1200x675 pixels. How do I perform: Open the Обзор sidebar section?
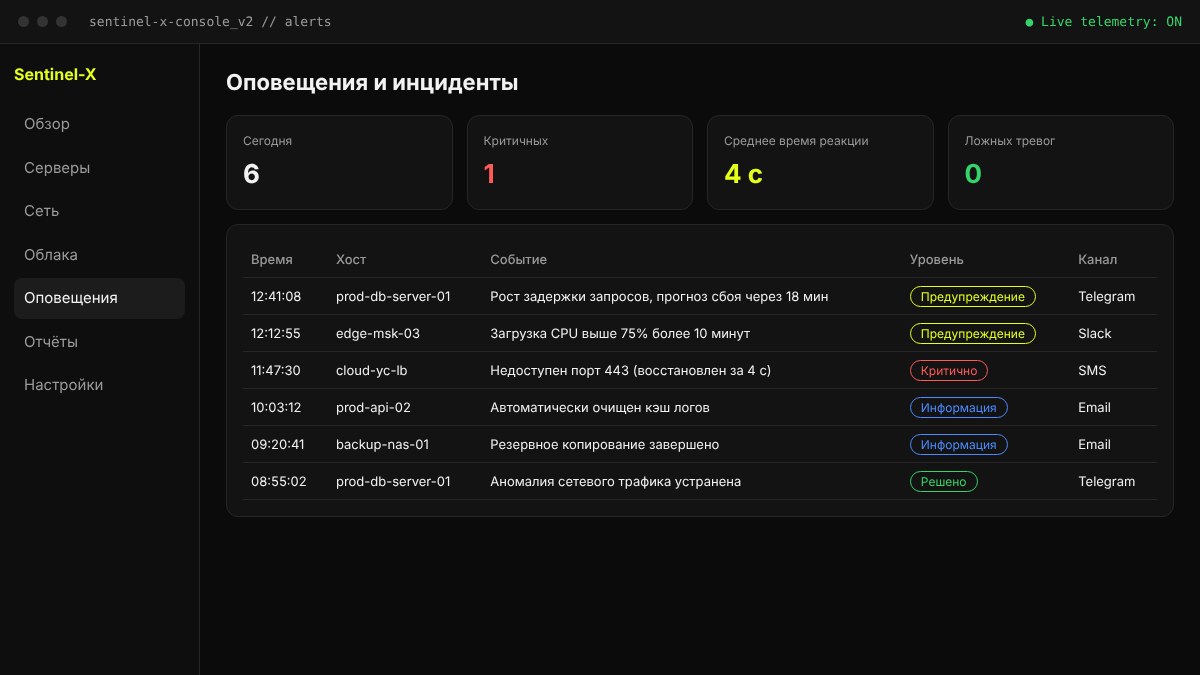tap(99, 124)
